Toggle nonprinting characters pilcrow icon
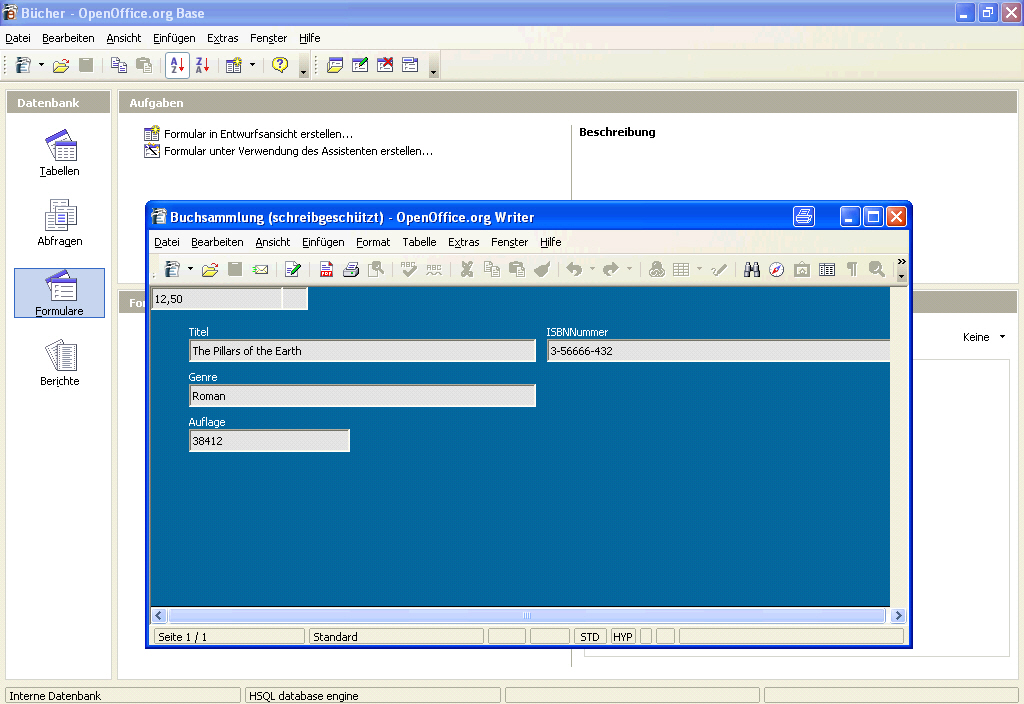 pos(852,269)
